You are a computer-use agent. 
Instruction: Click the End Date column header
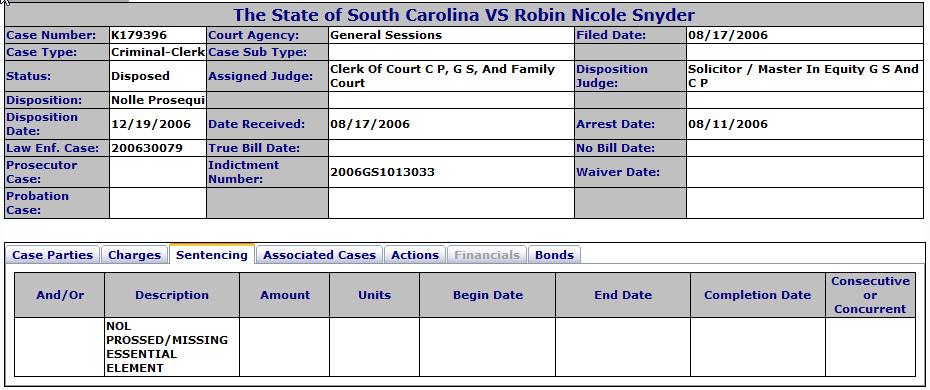tap(623, 295)
